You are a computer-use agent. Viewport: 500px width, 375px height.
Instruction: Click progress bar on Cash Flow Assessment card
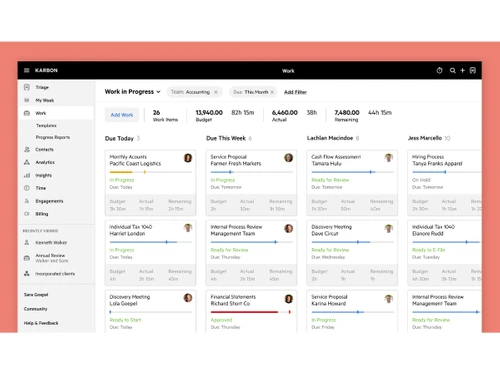(x=352, y=172)
